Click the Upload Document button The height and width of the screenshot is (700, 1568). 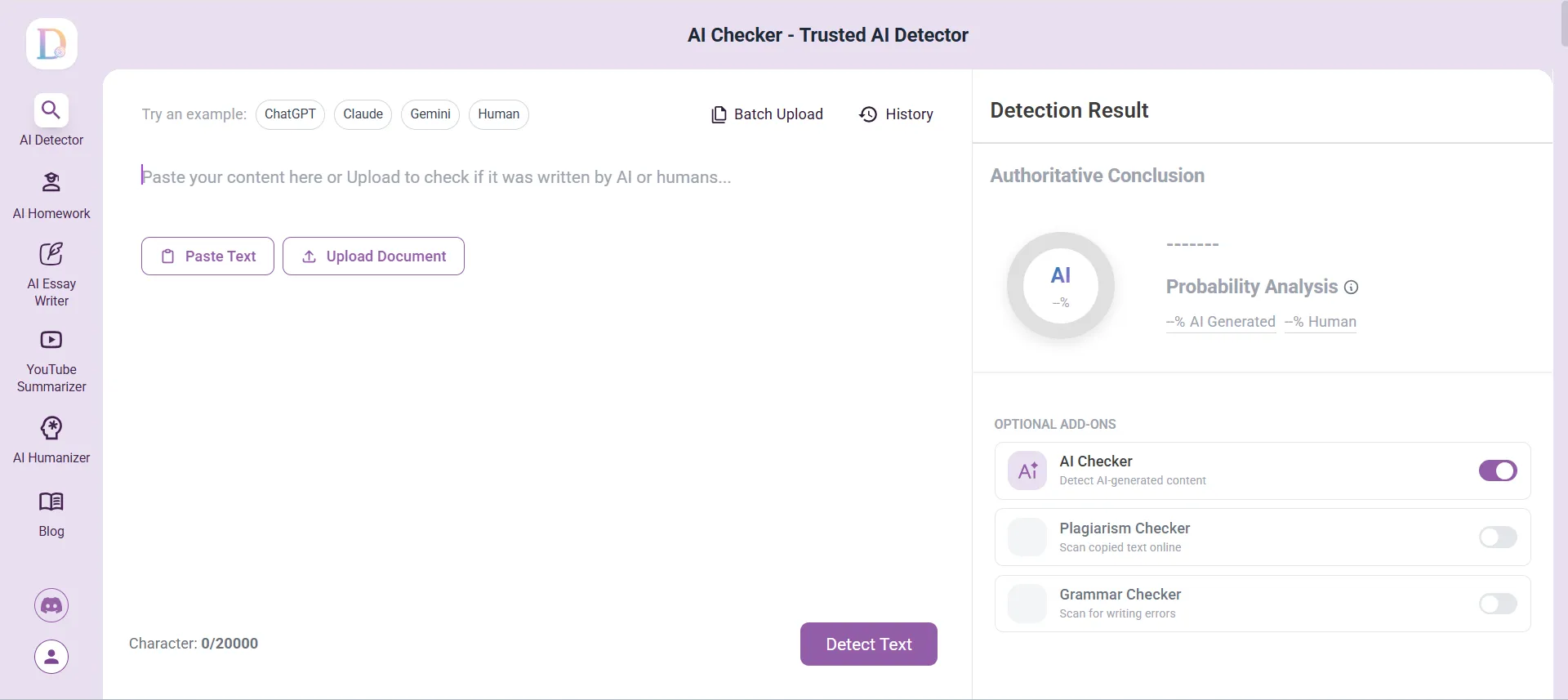coord(373,256)
